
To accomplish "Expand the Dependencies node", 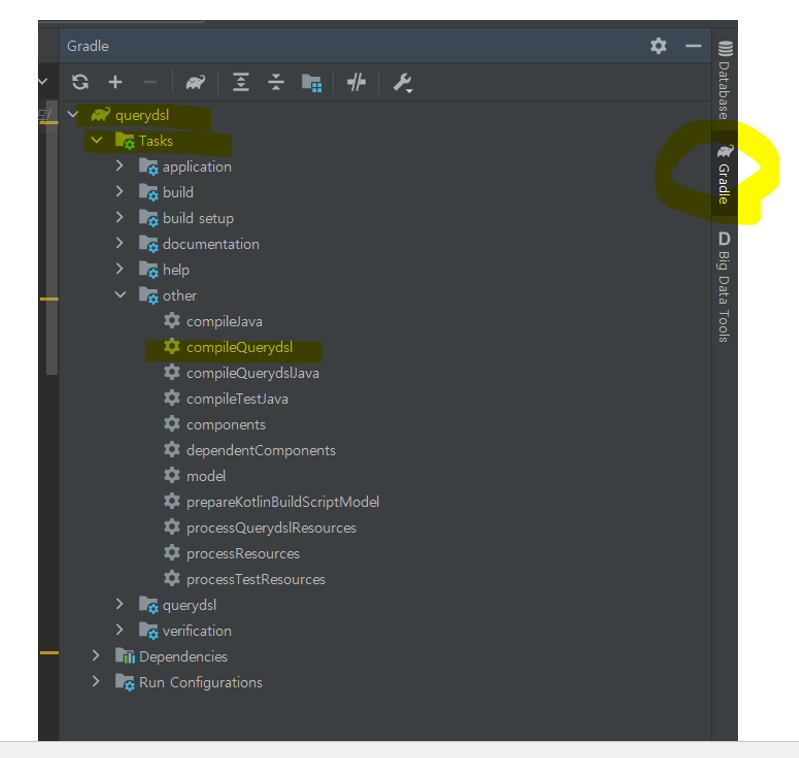I will [x=96, y=656].
